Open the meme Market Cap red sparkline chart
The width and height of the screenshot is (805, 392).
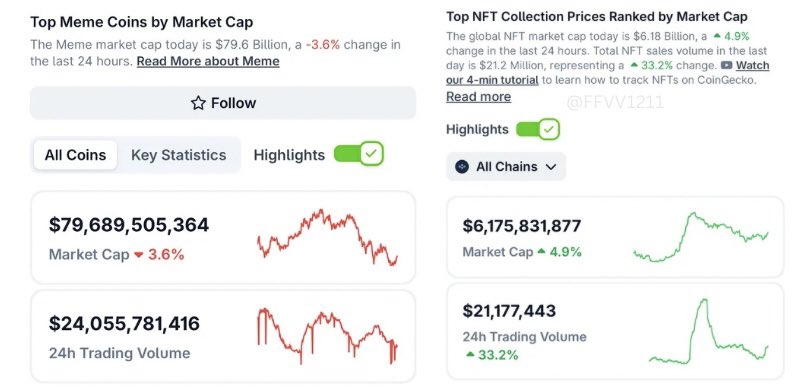(x=328, y=237)
